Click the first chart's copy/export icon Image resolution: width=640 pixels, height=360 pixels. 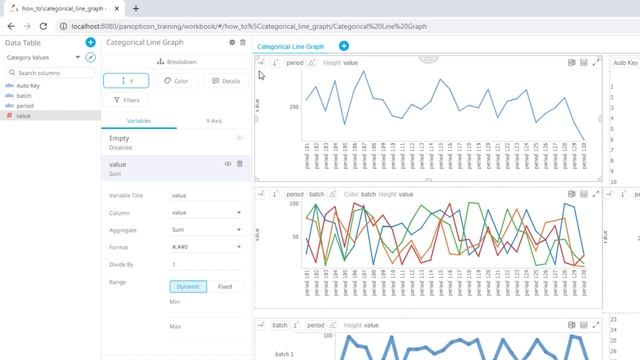coord(571,62)
